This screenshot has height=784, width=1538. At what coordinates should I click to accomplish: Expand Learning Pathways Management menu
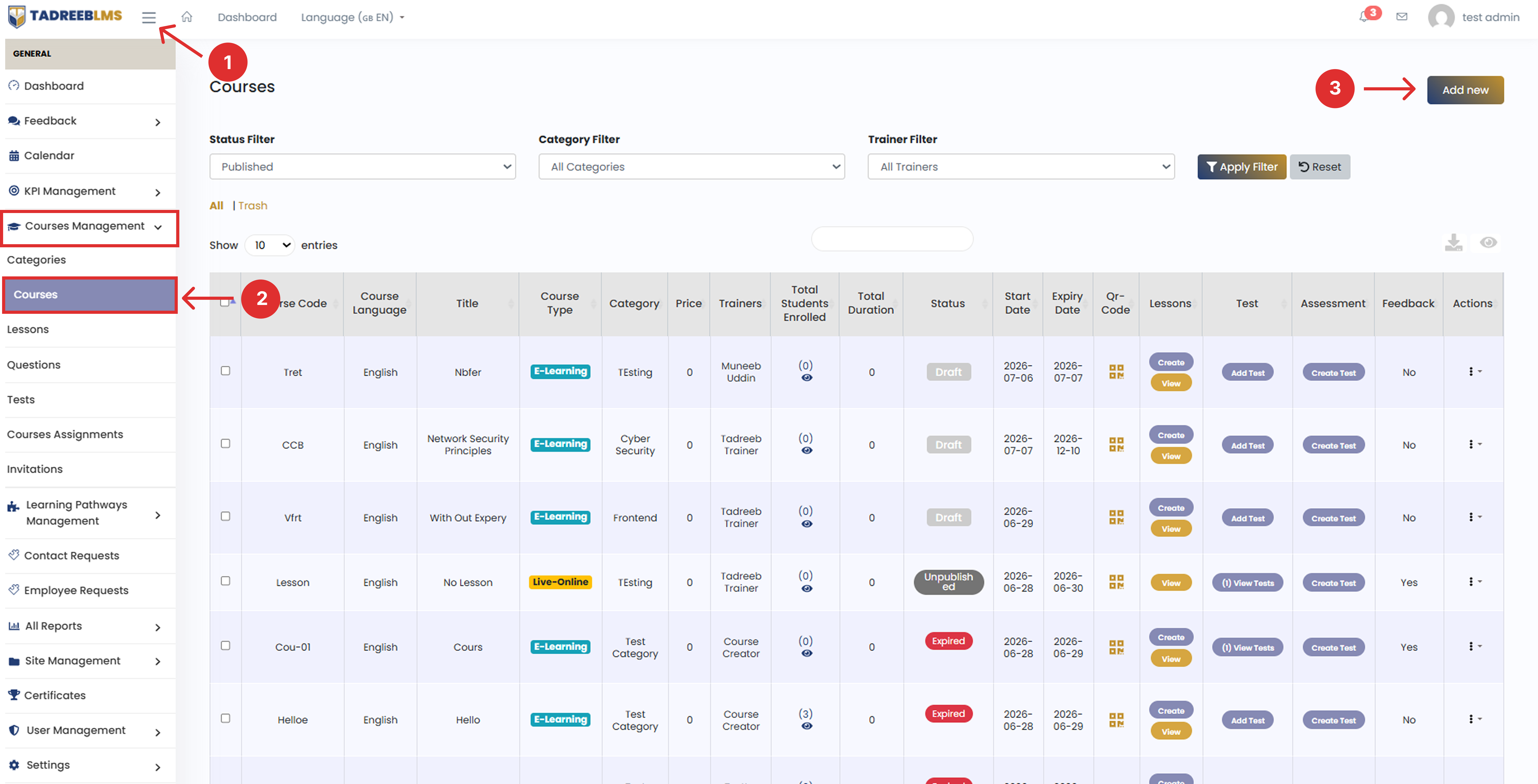point(90,513)
